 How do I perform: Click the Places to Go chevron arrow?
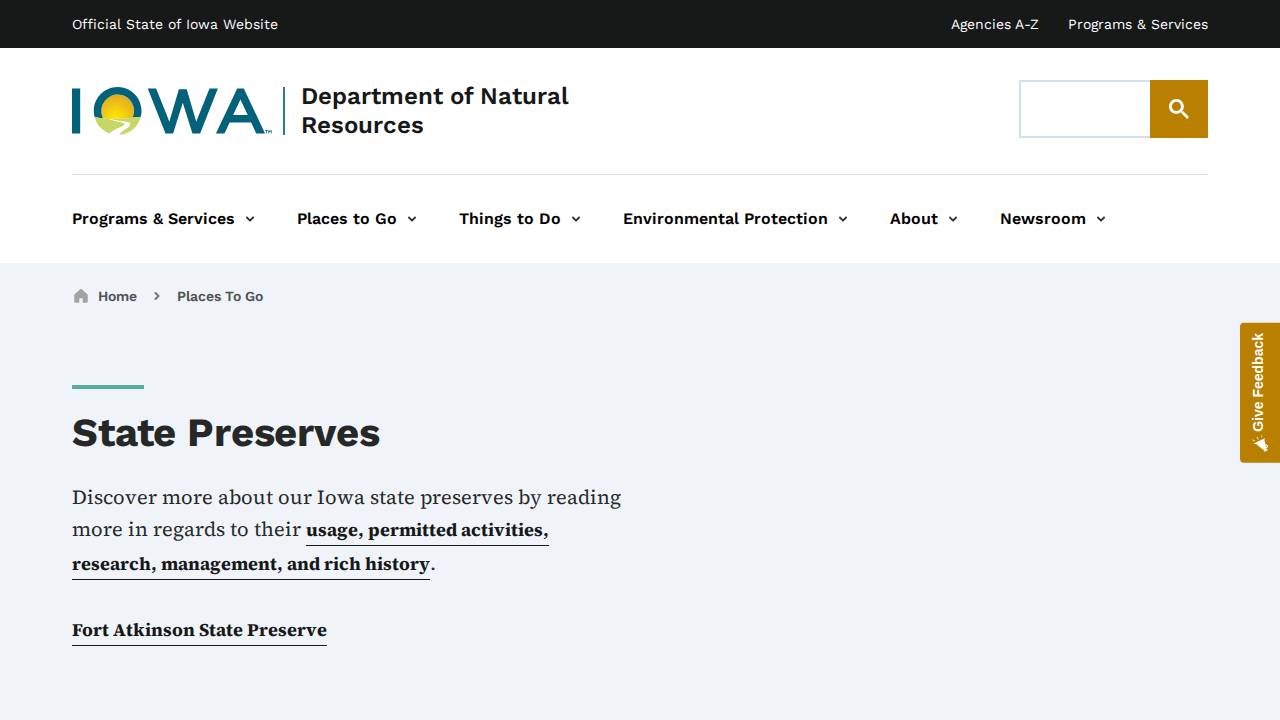coord(413,219)
